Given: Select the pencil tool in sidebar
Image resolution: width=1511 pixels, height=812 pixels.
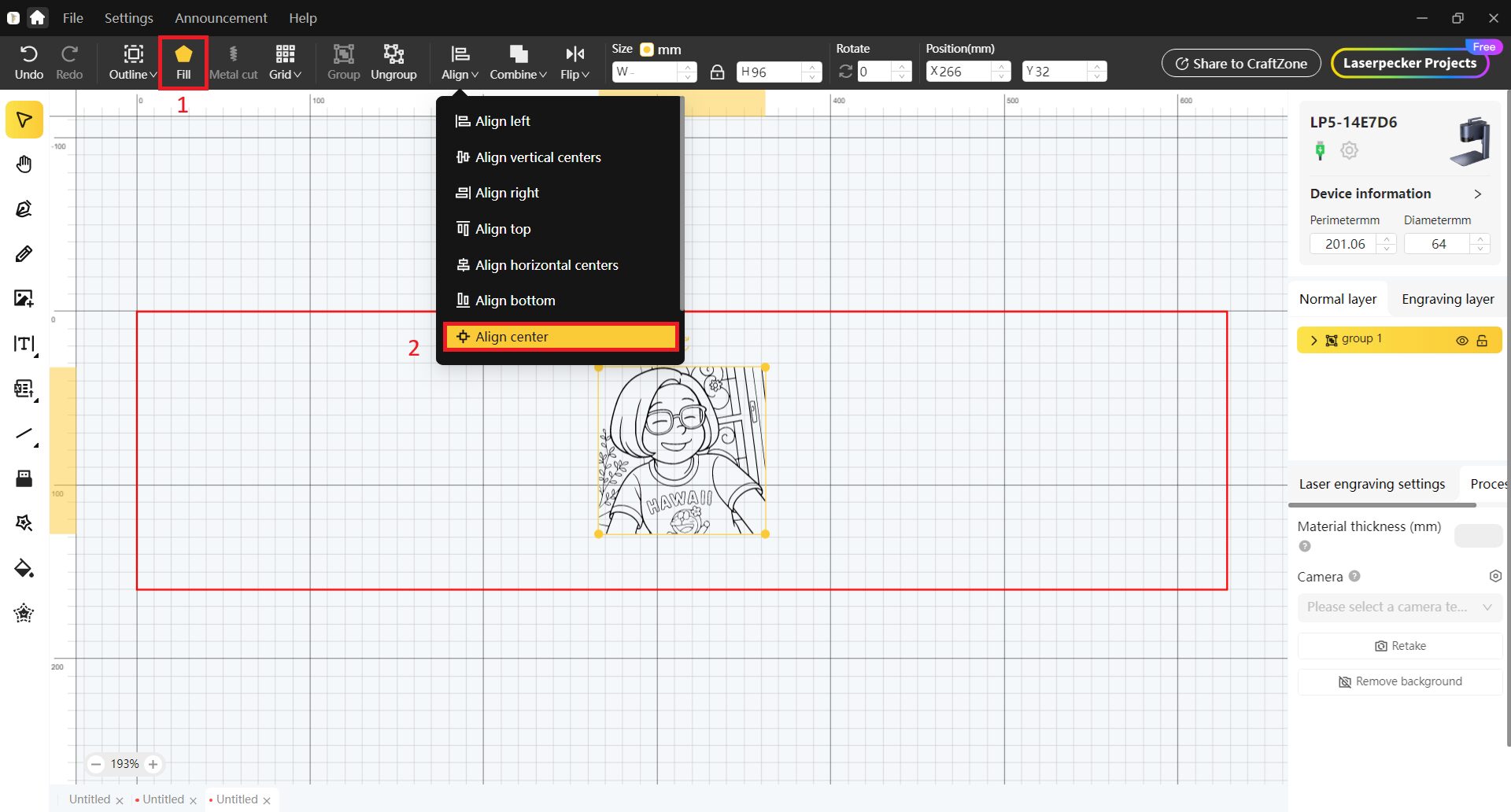Looking at the screenshot, I should pyautogui.click(x=24, y=253).
